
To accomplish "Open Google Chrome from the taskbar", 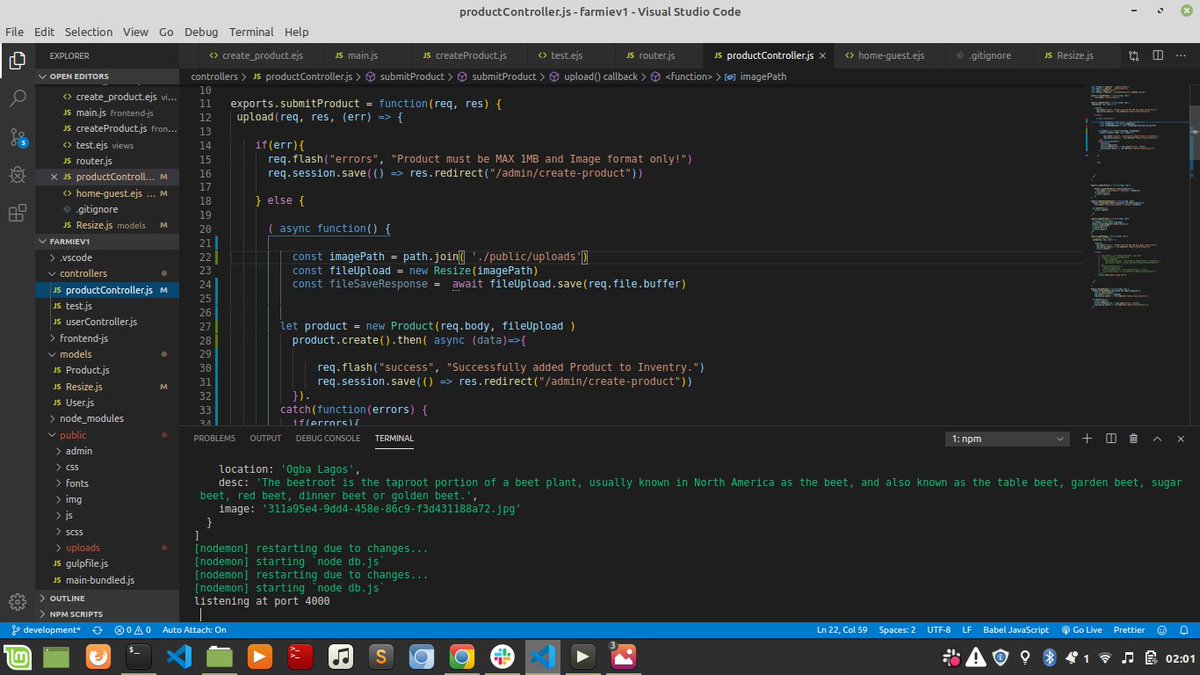I will tap(461, 657).
